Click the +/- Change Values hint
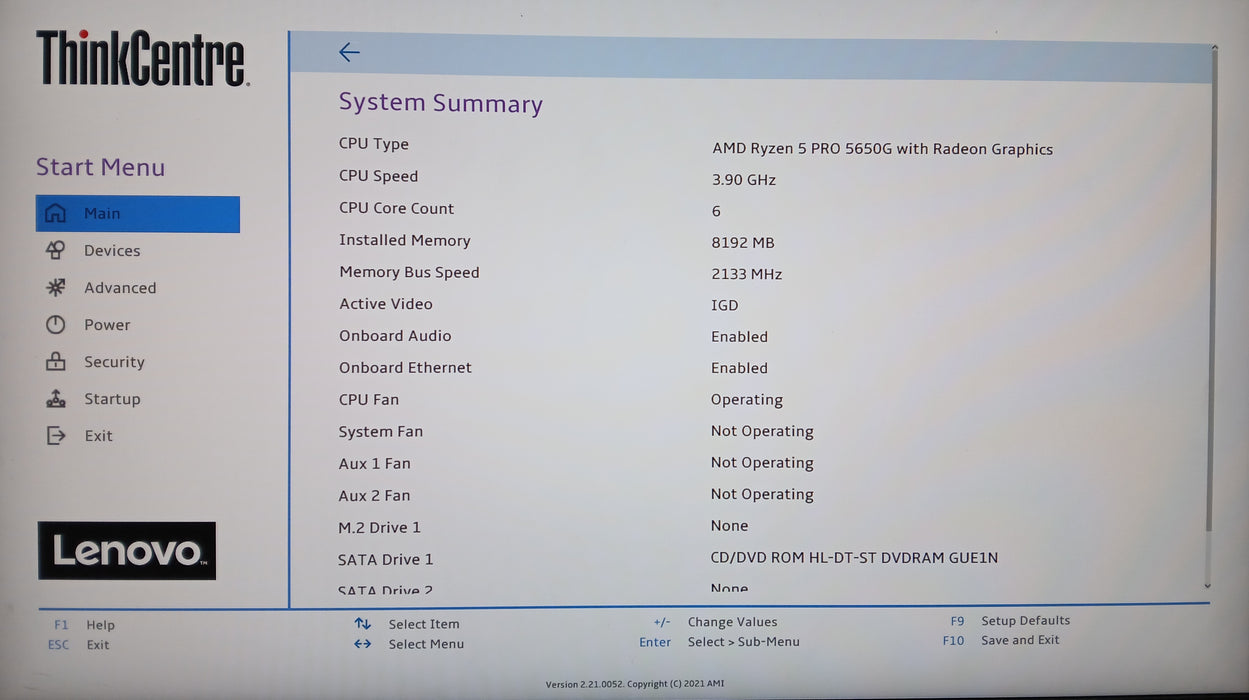Screen dimensions: 1249x700 pos(715,622)
